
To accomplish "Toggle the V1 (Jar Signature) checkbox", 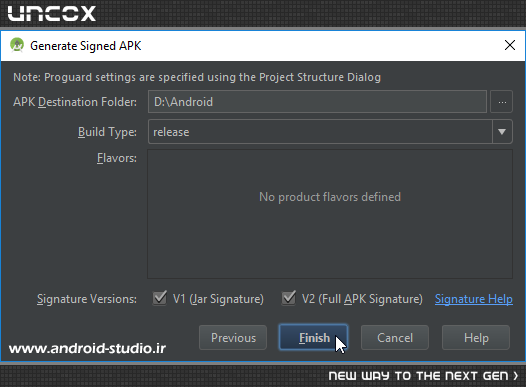I will (160, 298).
